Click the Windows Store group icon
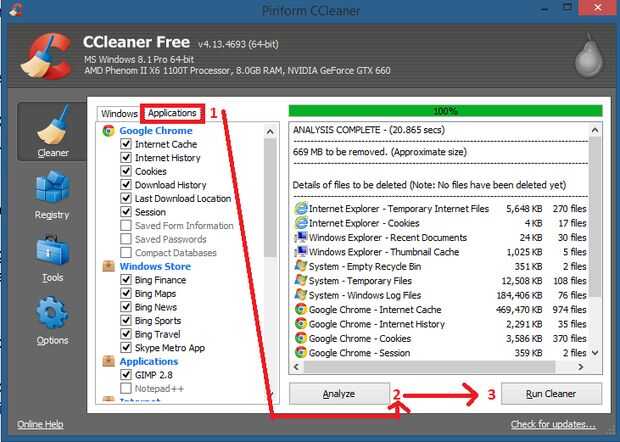Screen dimensions: 620x442 [108, 266]
